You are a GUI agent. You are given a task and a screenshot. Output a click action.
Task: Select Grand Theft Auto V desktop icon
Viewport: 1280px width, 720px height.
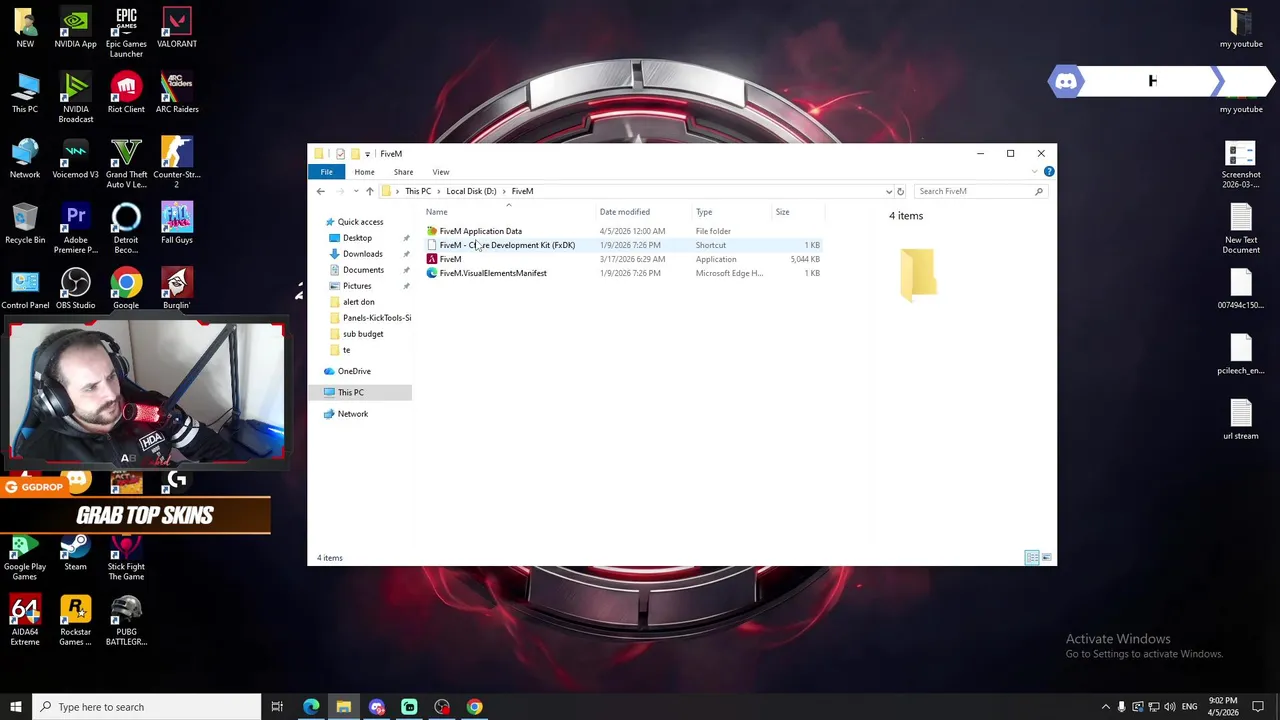126,164
